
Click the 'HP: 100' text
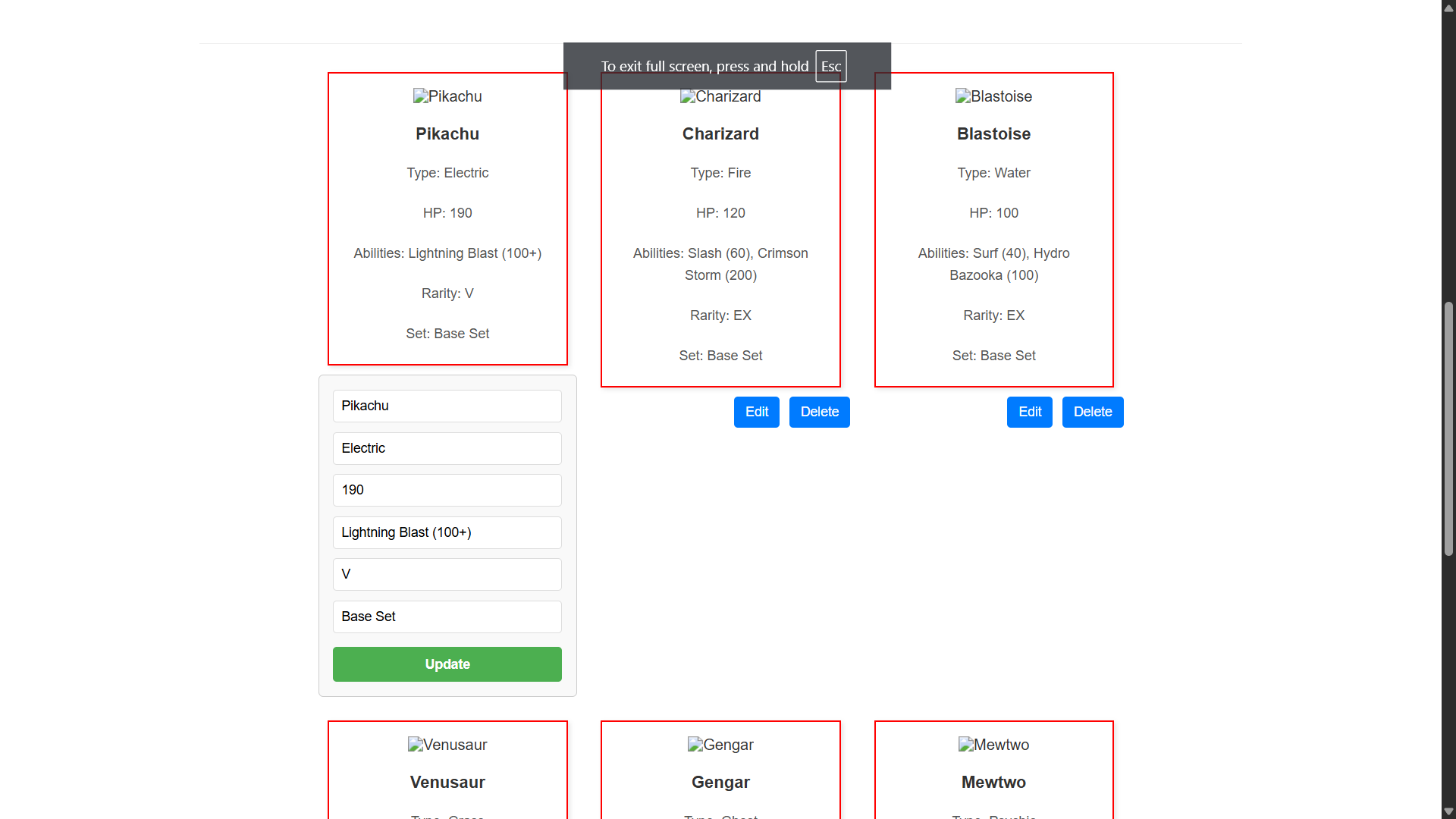(x=993, y=213)
